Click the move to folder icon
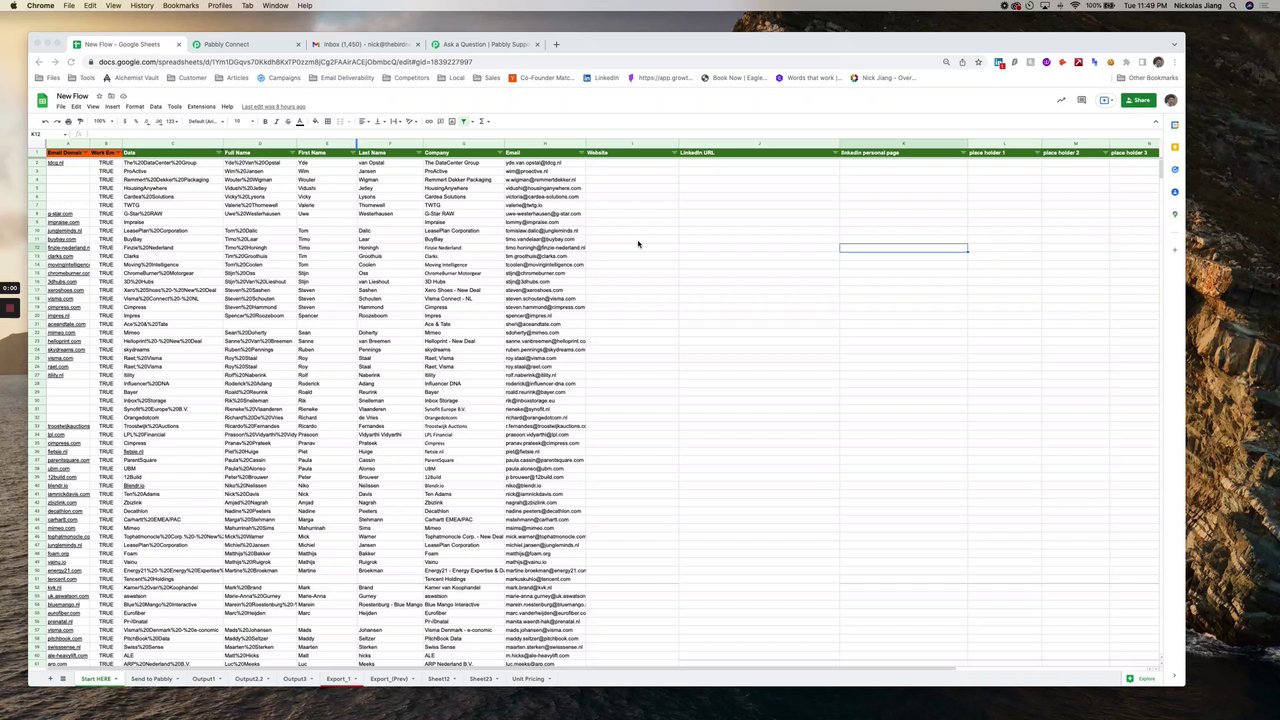 point(111,96)
